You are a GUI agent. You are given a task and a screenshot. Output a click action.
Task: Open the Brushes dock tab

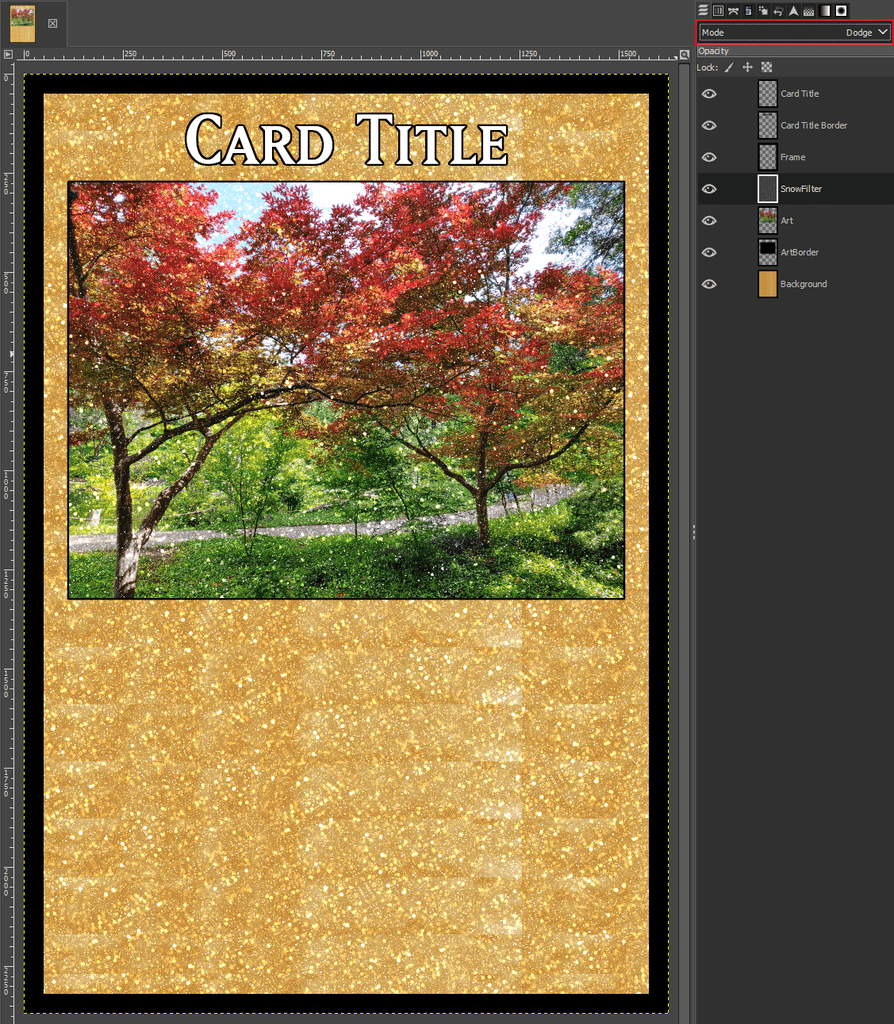tap(841, 10)
